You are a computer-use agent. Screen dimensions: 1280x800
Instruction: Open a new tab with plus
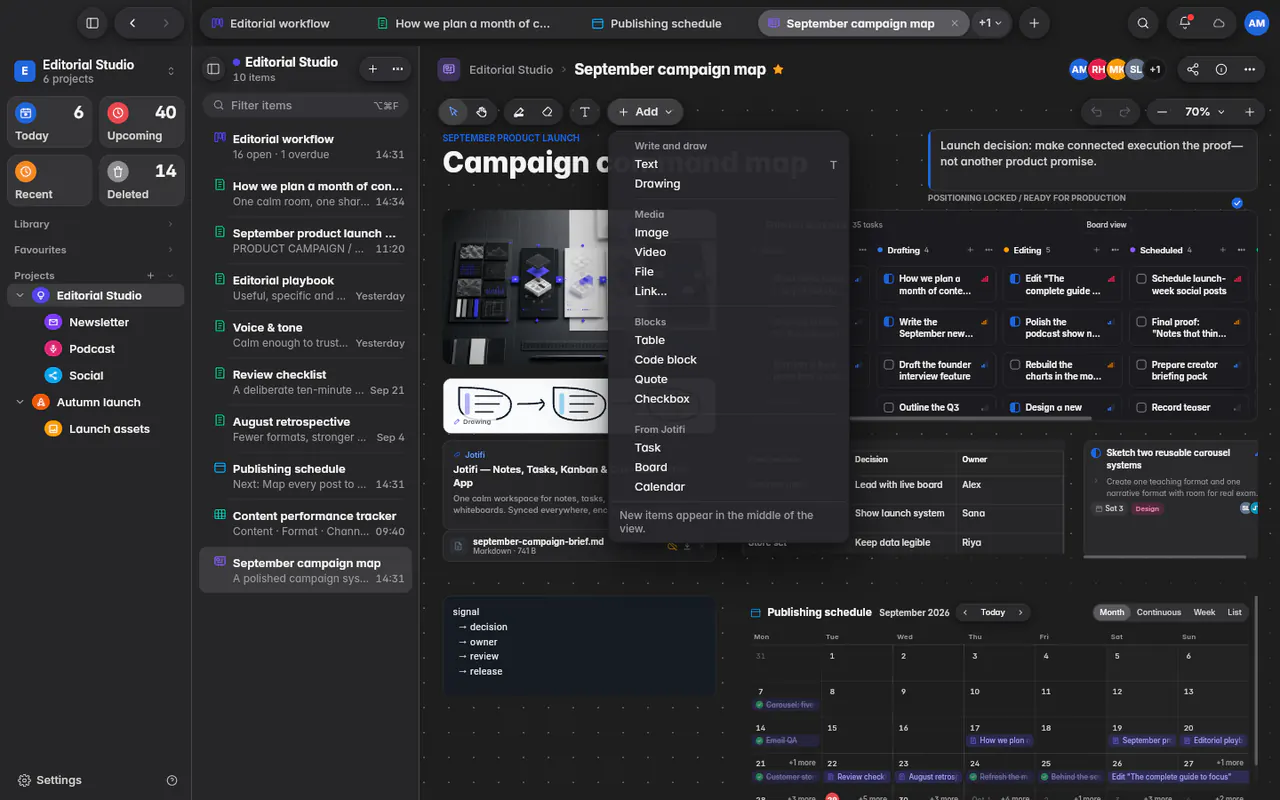tap(1034, 23)
